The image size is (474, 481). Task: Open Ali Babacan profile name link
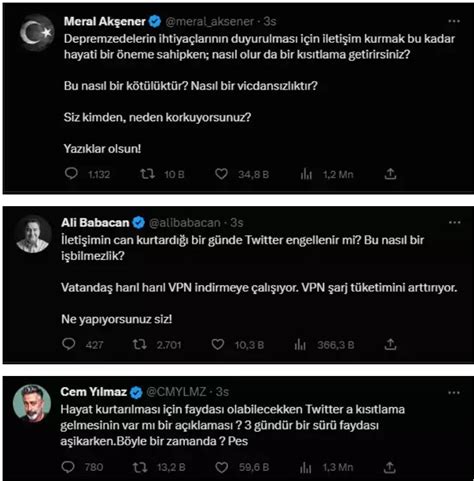(95, 223)
